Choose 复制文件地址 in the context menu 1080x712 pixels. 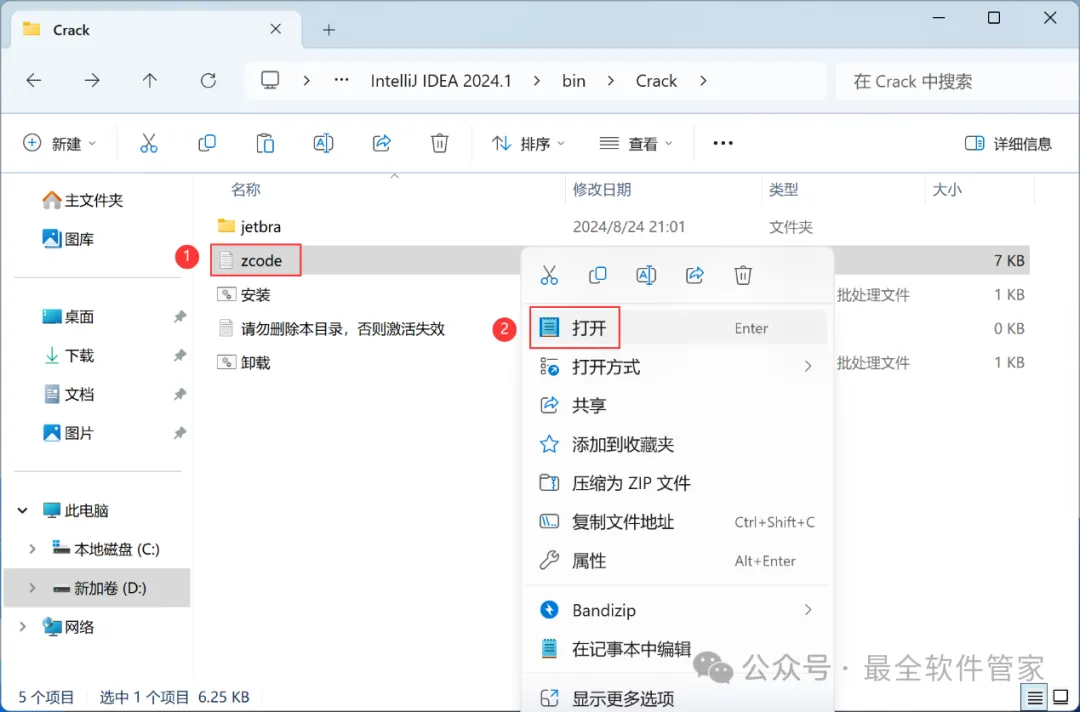(x=678, y=522)
